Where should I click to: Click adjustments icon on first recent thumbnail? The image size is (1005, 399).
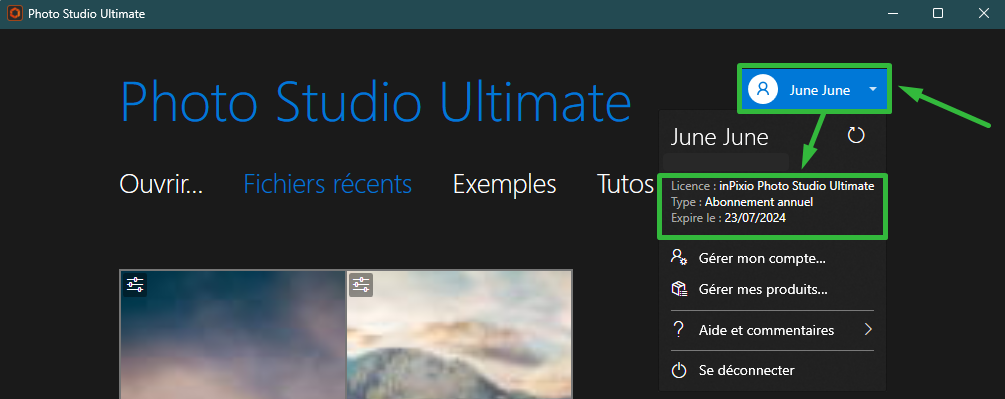click(x=135, y=284)
